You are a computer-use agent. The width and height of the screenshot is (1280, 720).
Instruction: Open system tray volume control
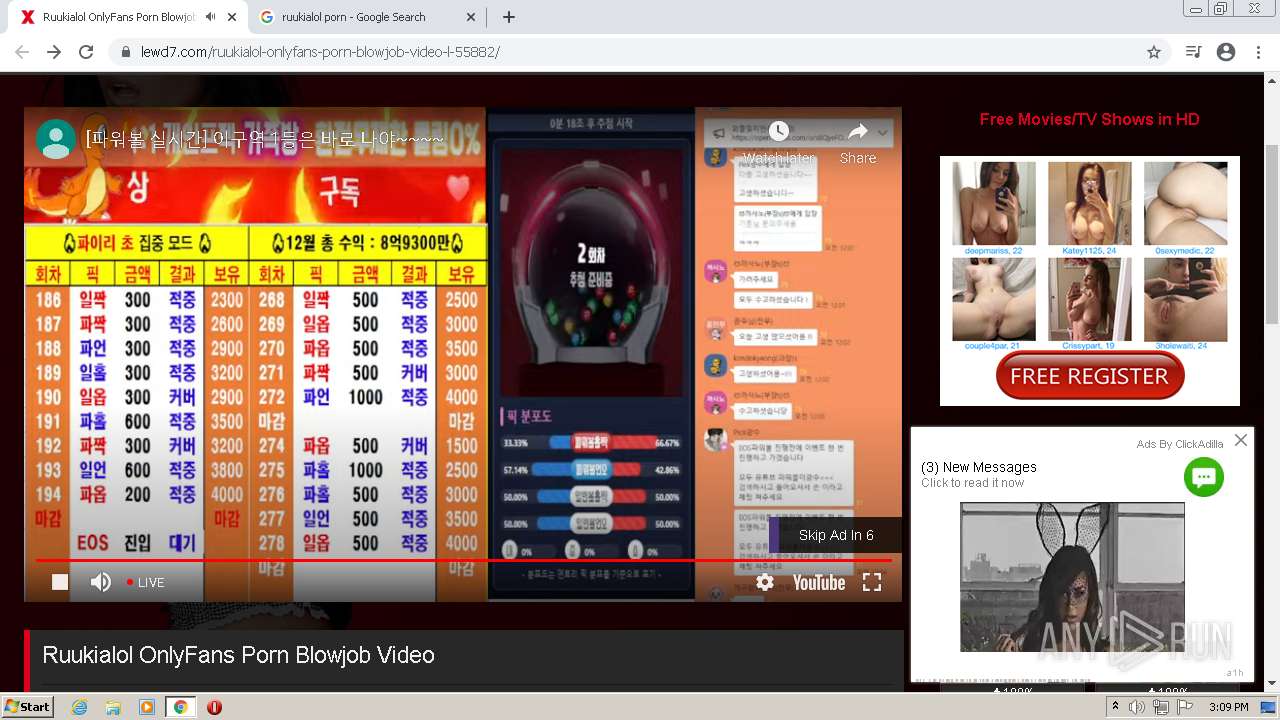(1137, 707)
